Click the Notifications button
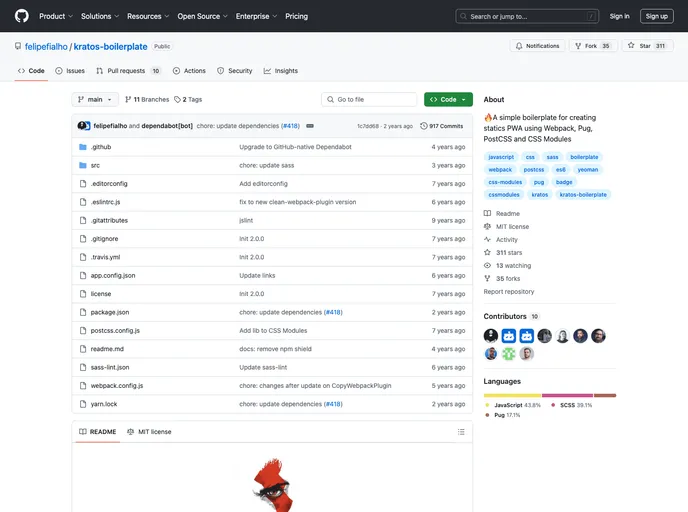Screen dimensions: 688x512 (538, 46)
